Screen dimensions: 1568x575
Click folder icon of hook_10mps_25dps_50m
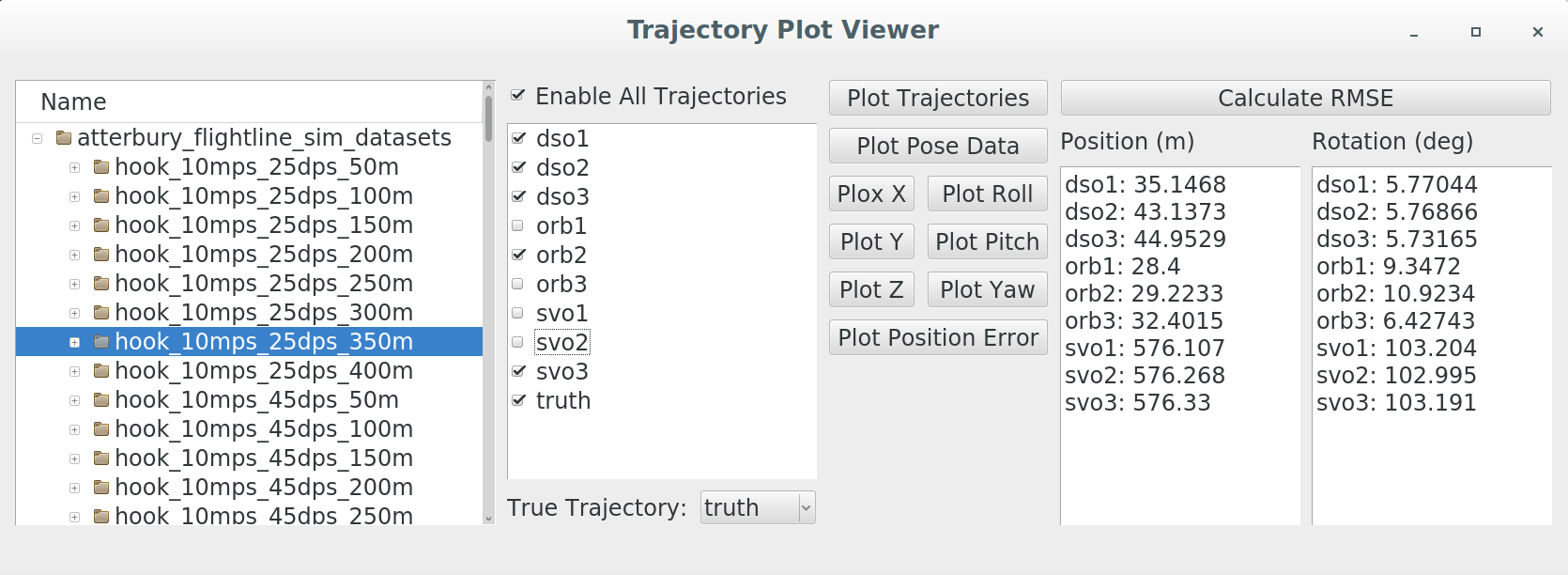coord(101,167)
